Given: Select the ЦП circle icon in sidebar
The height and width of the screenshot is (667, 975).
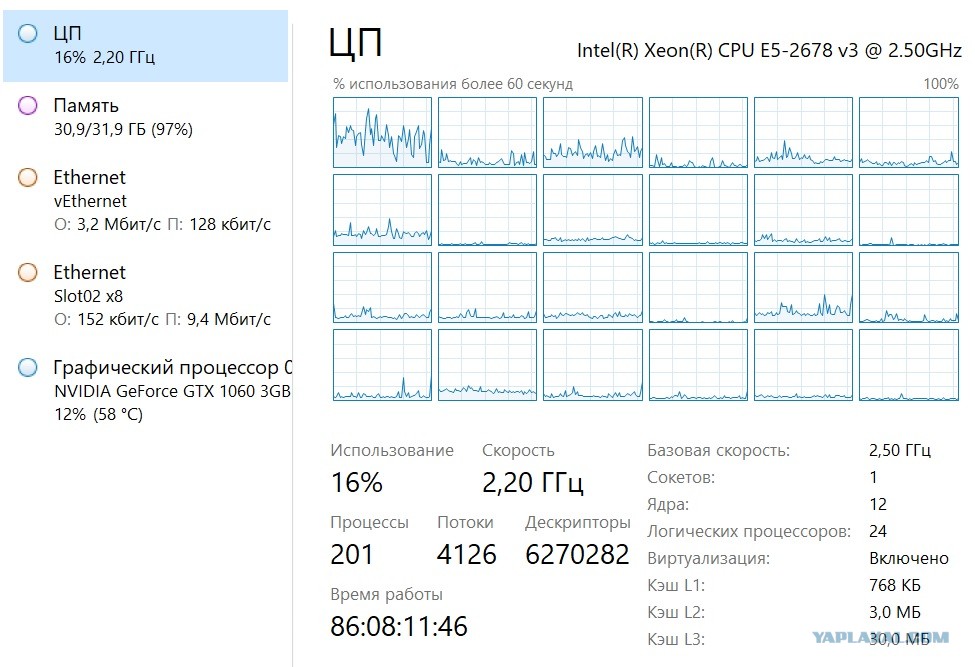Looking at the screenshot, I should (28, 33).
